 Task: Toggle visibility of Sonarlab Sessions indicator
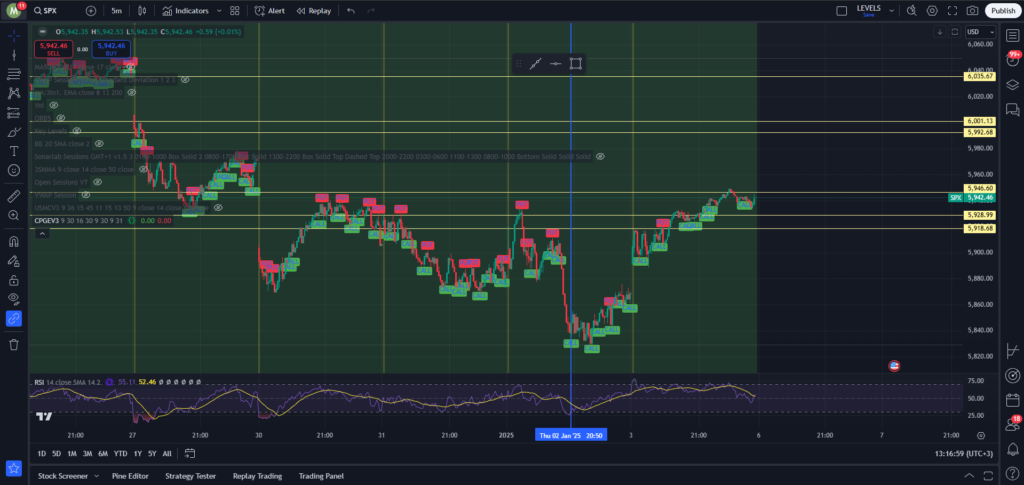pos(600,157)
